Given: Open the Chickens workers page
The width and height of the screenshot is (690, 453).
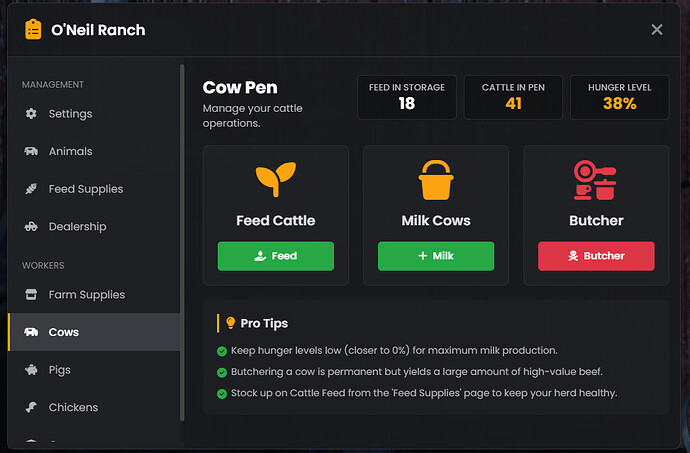Looking at the screenshot, I should [73, 407].
